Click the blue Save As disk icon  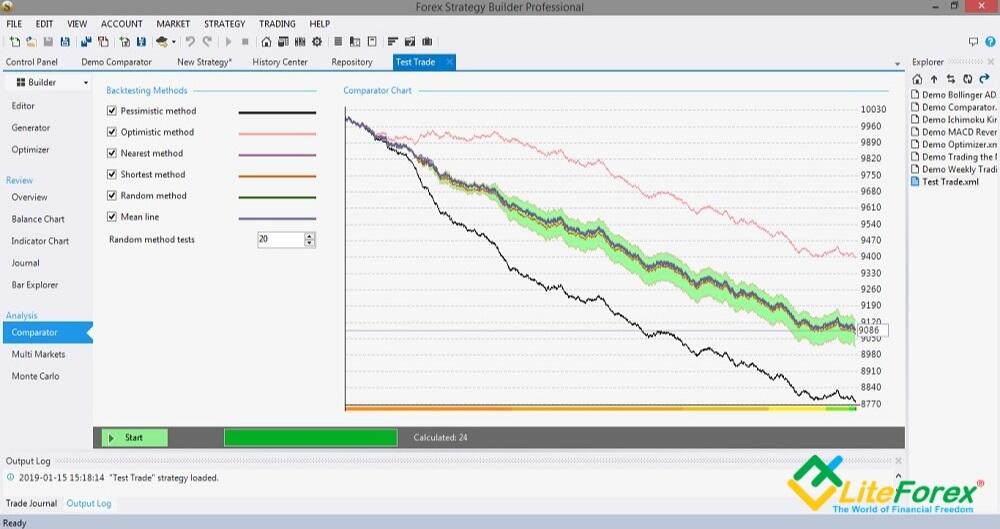[65, 41]
